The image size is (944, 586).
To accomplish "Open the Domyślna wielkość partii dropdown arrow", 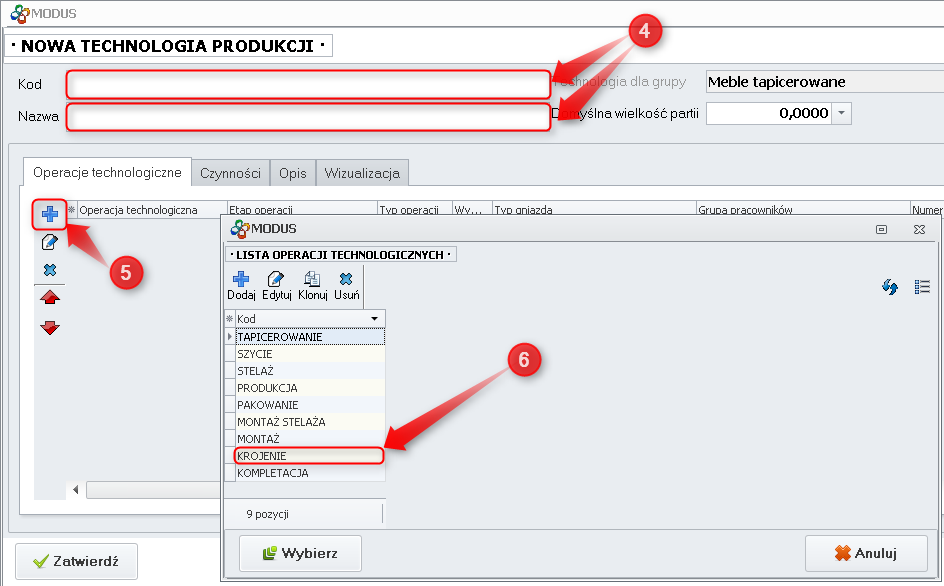I will pos(842,113).
